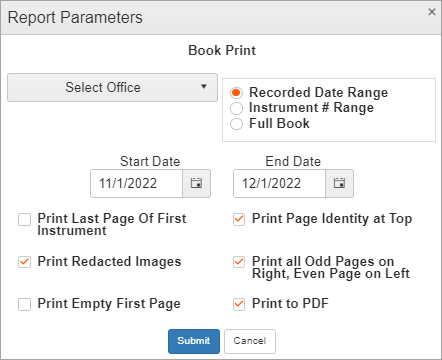Click the End Date text field
Viewport: 442px width, 360px height.
[279, 183]
